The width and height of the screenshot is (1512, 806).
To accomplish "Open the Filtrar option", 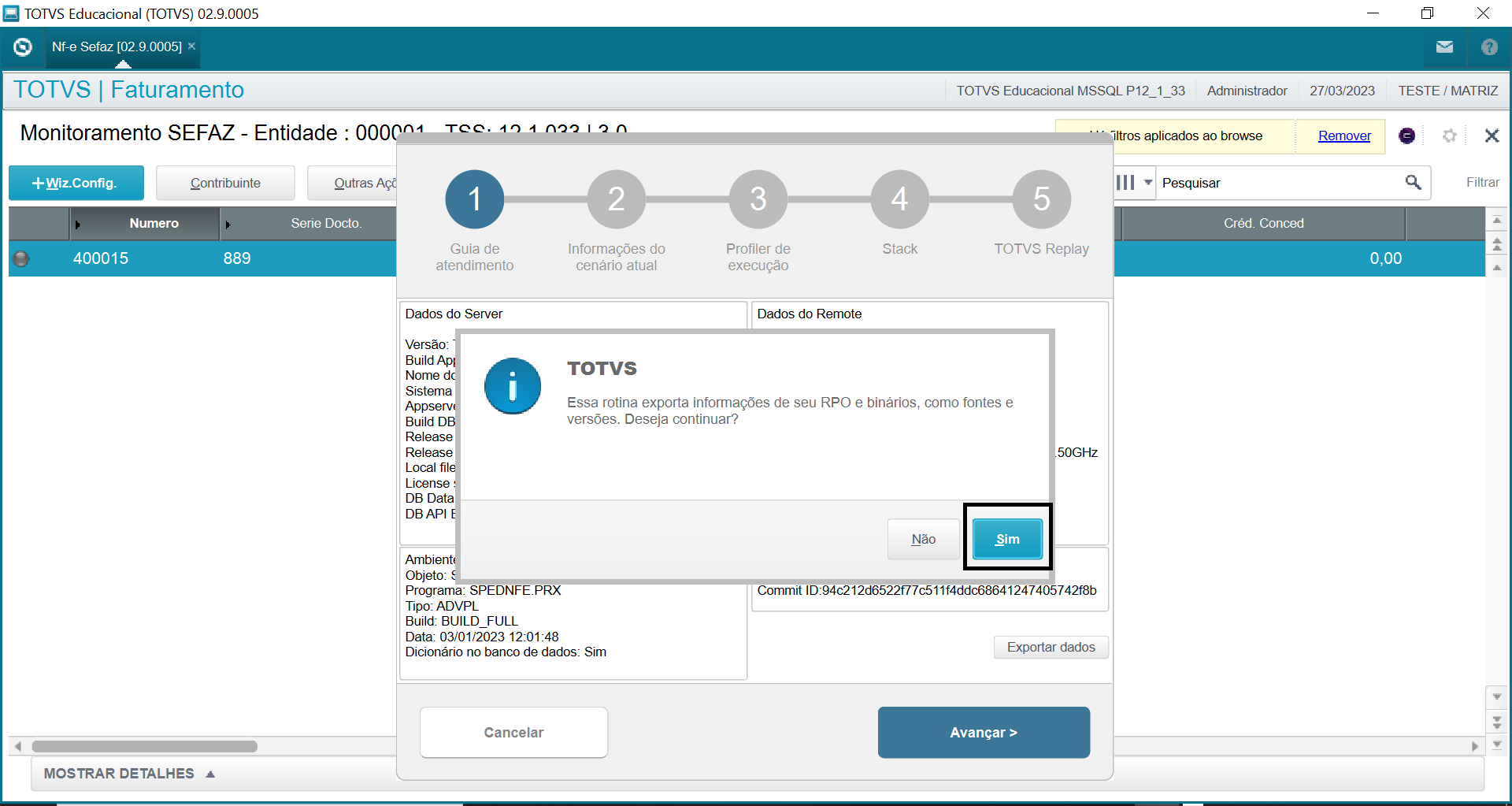I will tap(1482, 183).
